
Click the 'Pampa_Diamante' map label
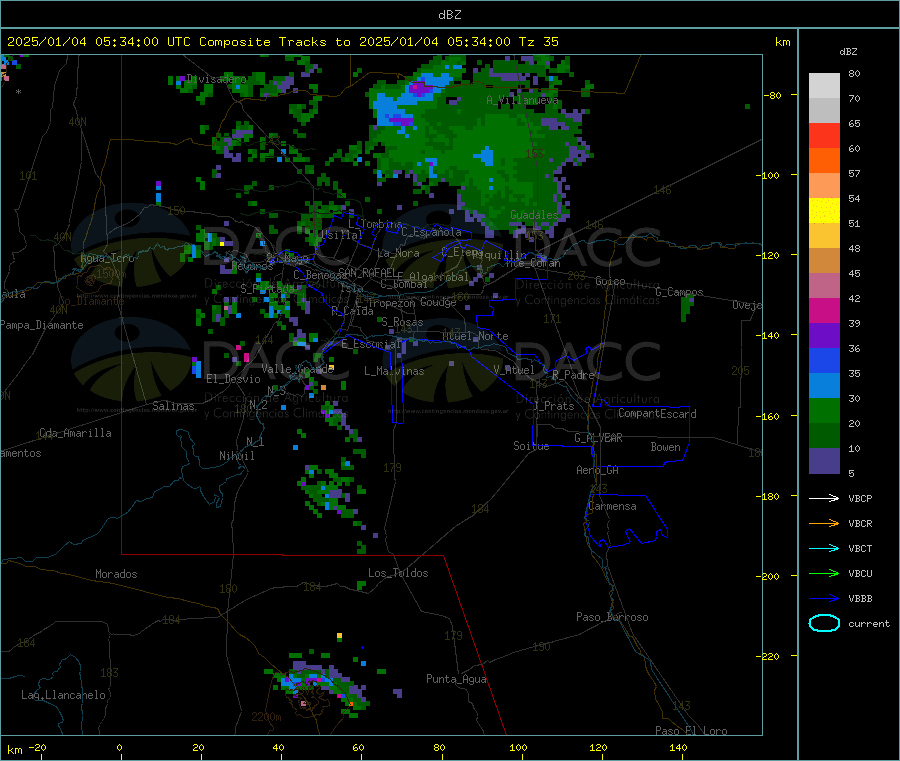click(x=41, y=325)
